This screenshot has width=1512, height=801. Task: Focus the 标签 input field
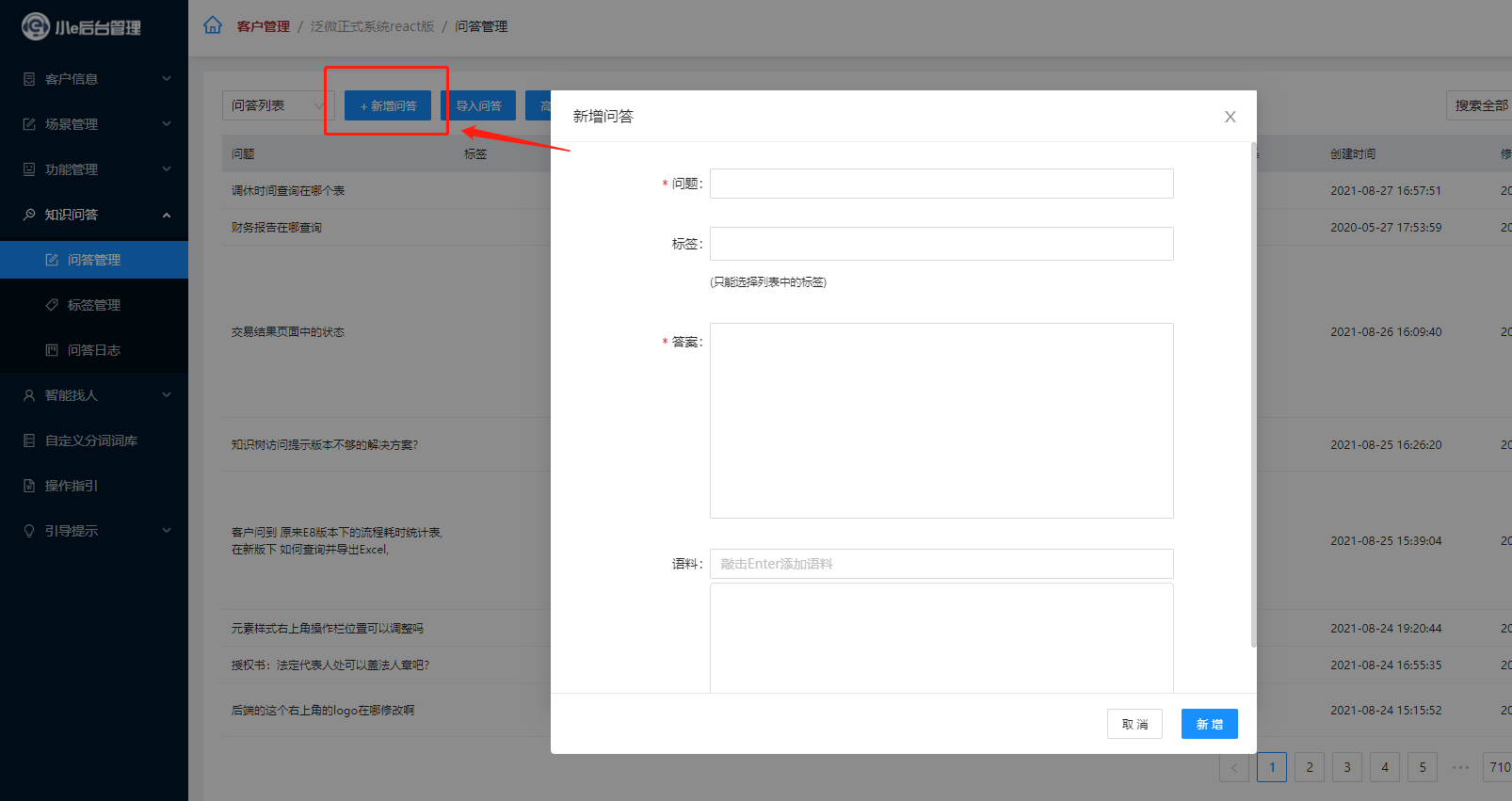[x=941, y=244]
